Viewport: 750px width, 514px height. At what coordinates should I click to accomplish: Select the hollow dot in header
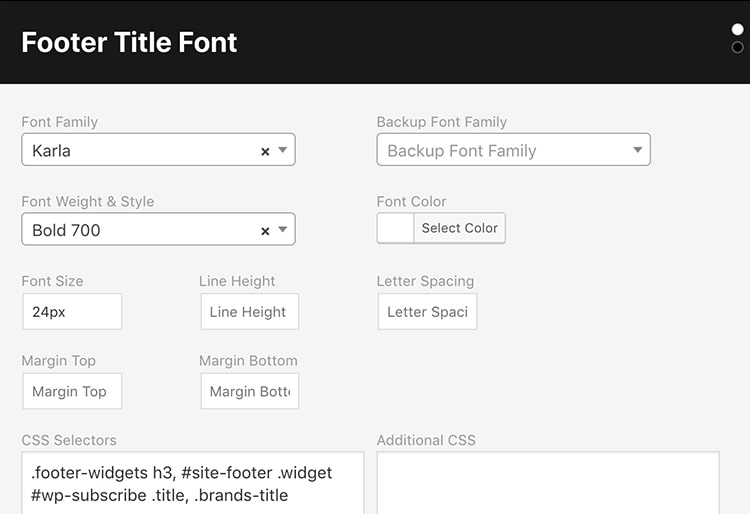737,47
